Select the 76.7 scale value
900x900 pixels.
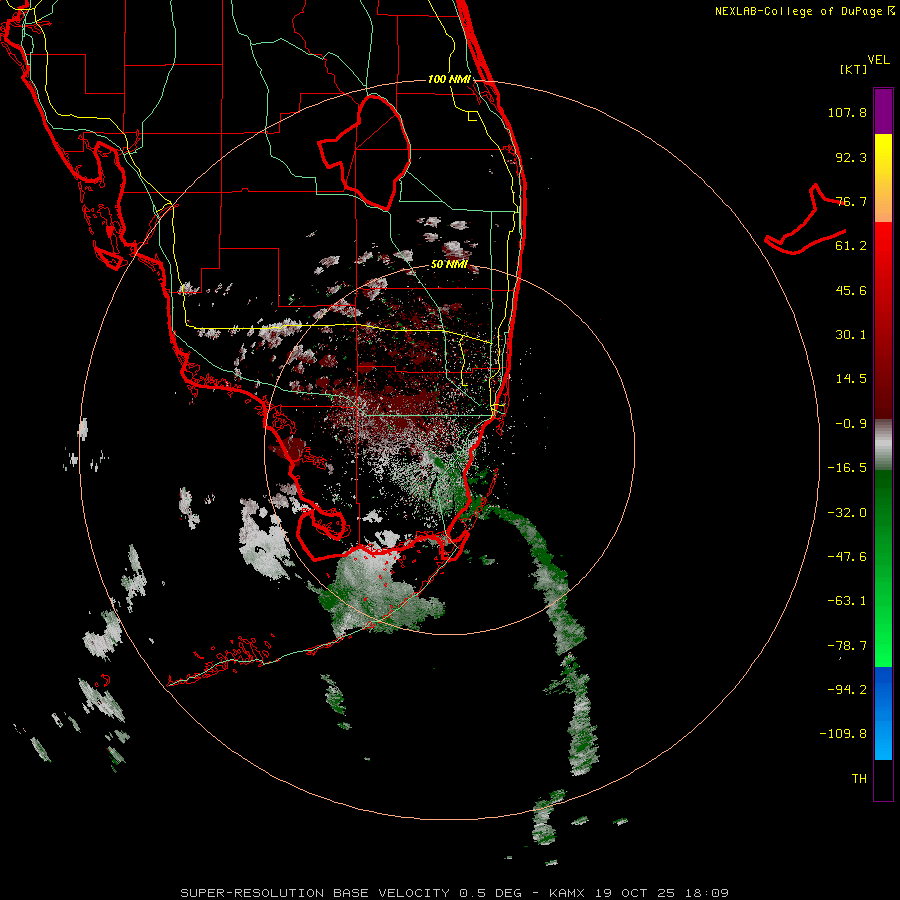(x=851, y=201)
